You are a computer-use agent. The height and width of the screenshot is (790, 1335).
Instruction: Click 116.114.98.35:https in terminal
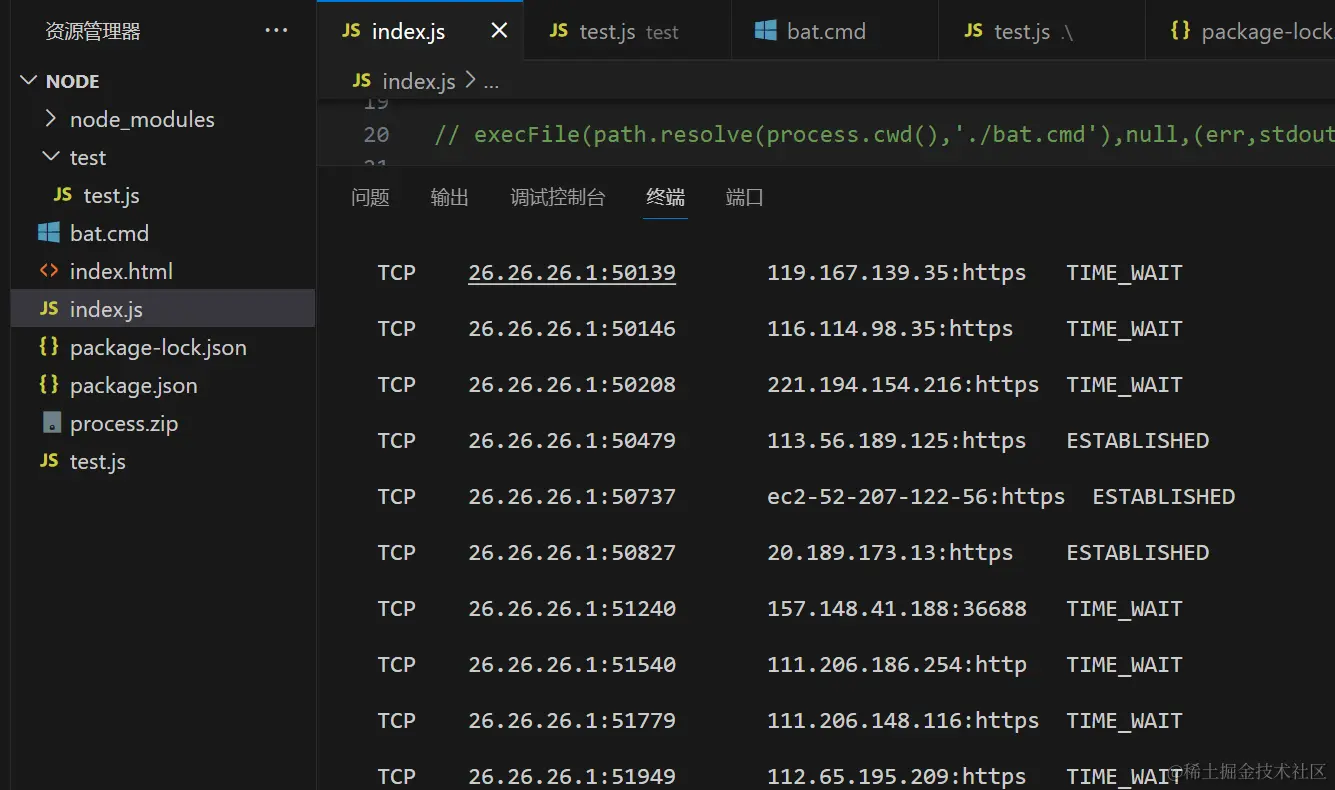890,328
